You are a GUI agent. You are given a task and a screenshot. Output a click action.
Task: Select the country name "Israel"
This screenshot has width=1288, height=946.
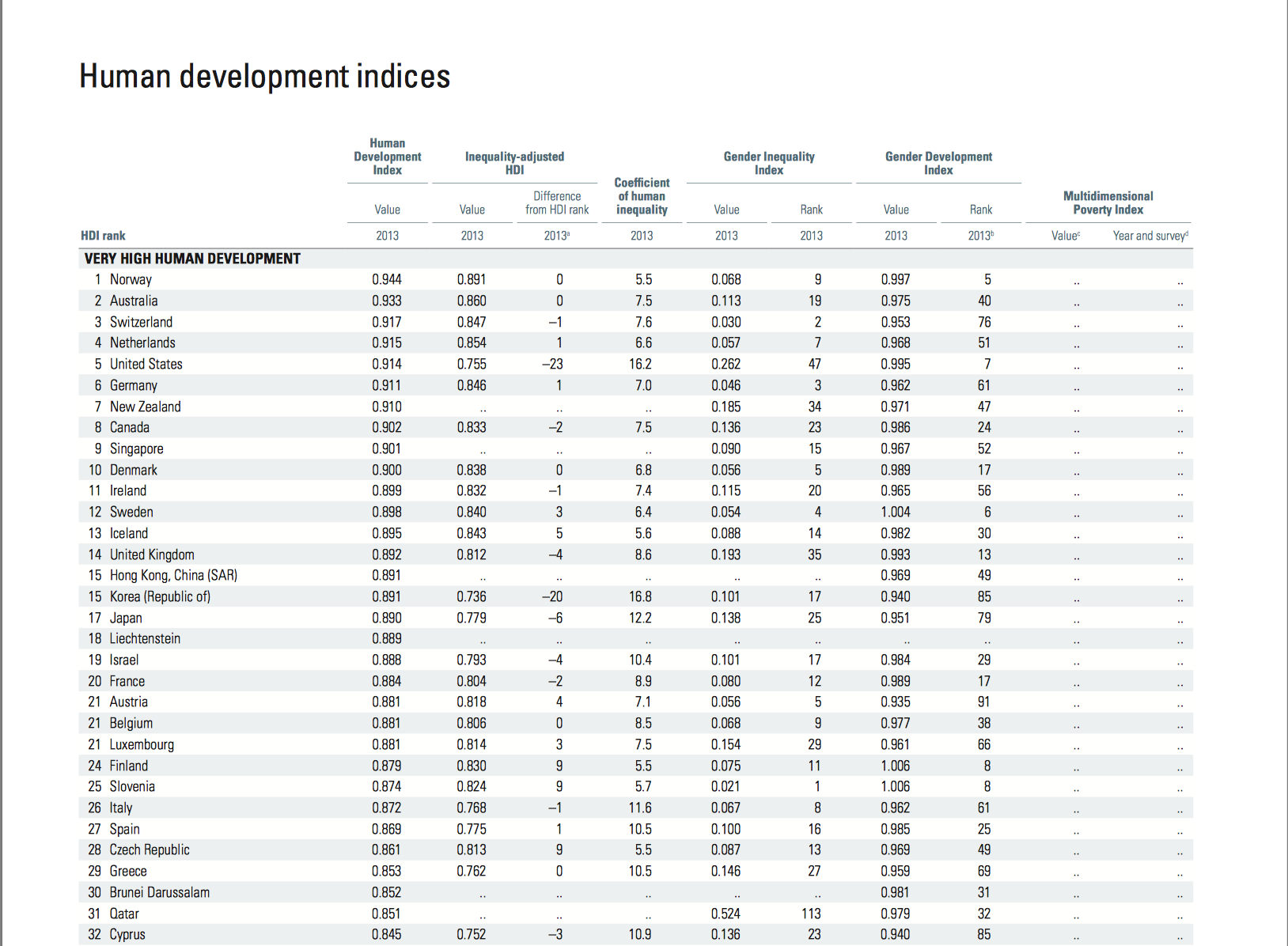(x=124, y=660)
